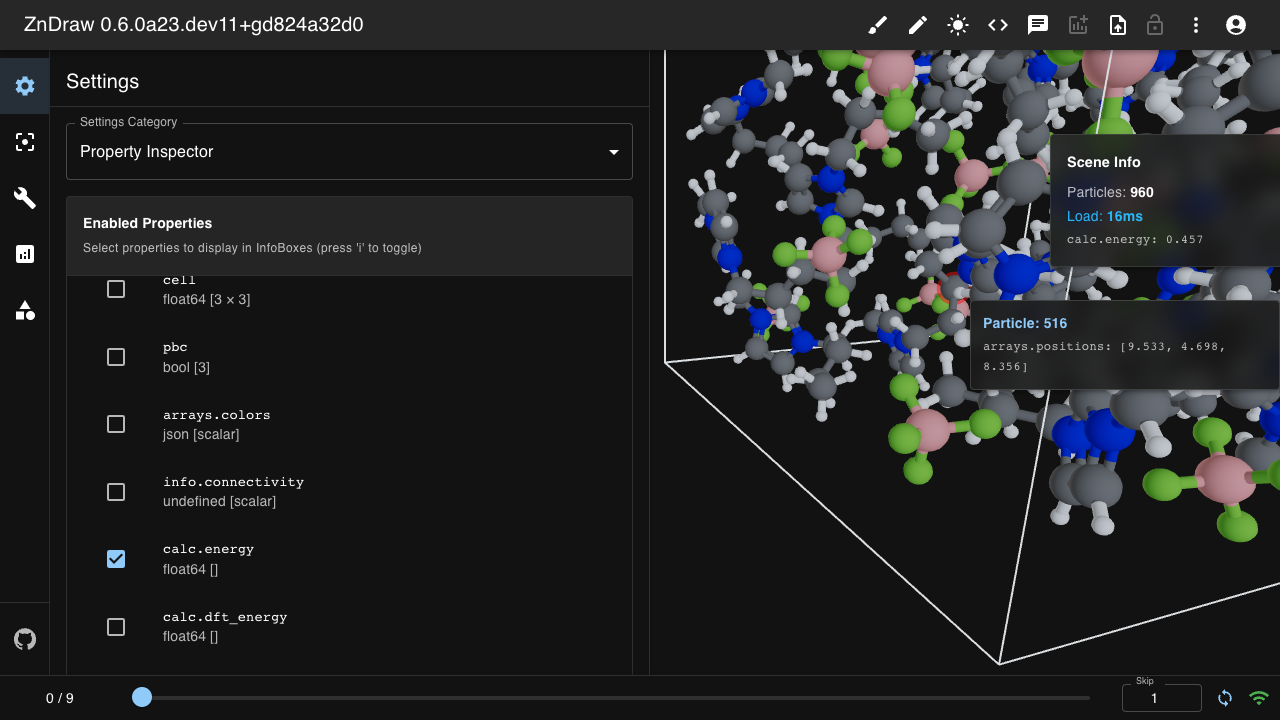Select the brush drawing tool
Image resolution: width=1280 pixels, height=720 pixels.
coord(878,25)
